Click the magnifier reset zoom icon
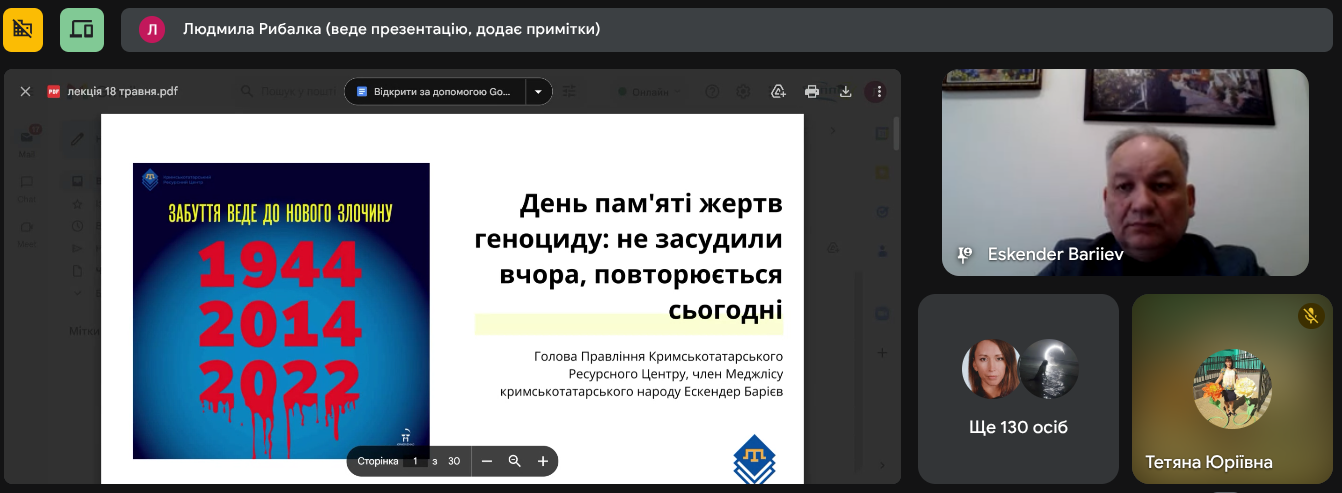This screenshot has width=1342, height=493. click(x=515, y=461)
